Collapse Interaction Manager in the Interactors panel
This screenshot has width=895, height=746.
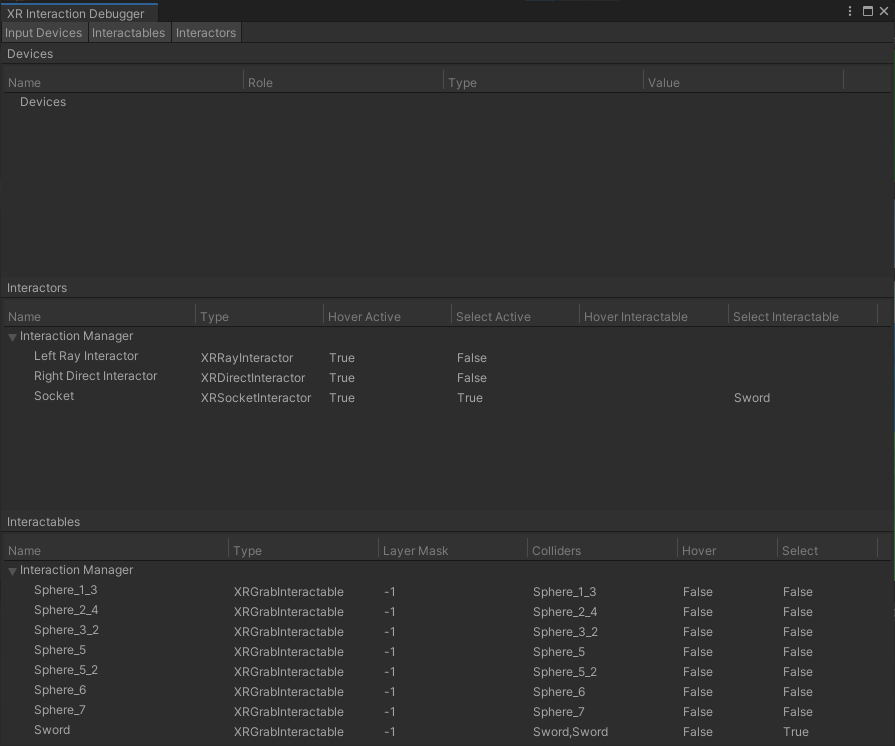pyautogui.click(x=13, y=337)
